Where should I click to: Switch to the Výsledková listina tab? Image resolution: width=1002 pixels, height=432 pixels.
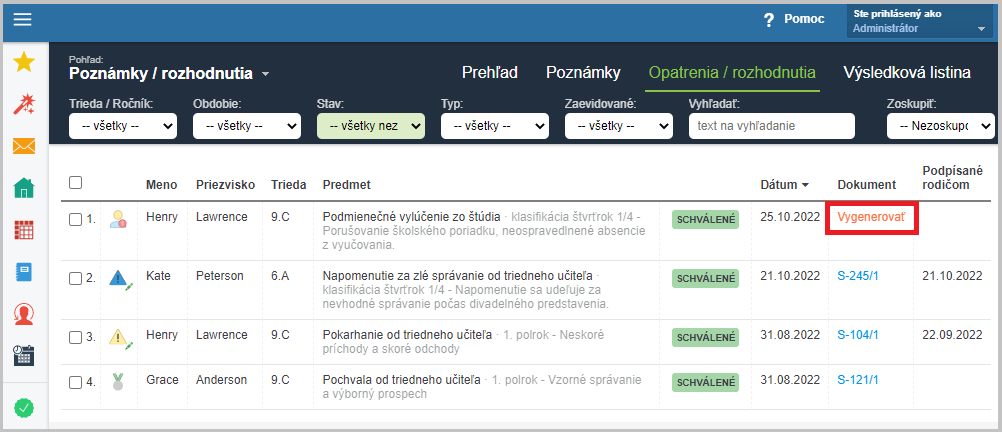[907, 73]
